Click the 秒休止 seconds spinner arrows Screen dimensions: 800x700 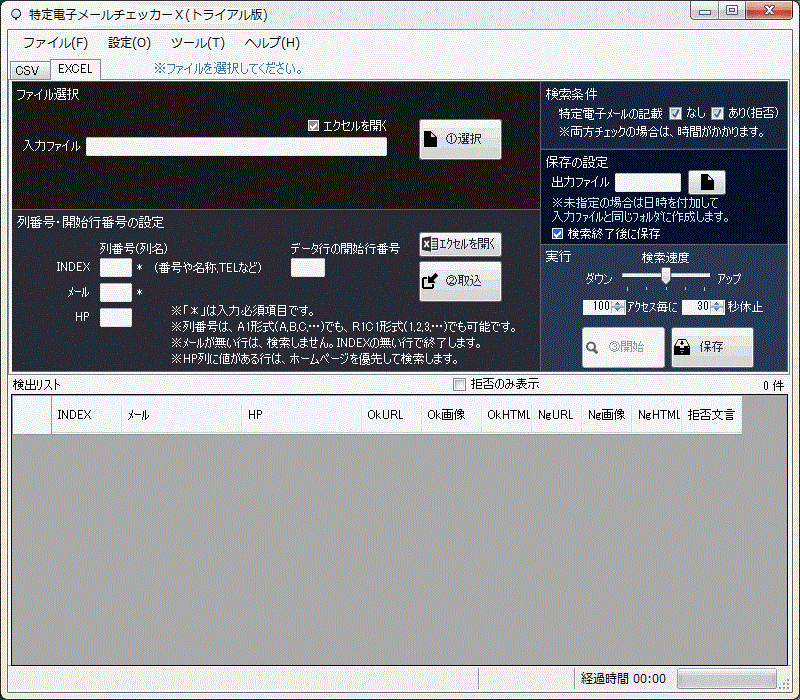pos(717,307)
